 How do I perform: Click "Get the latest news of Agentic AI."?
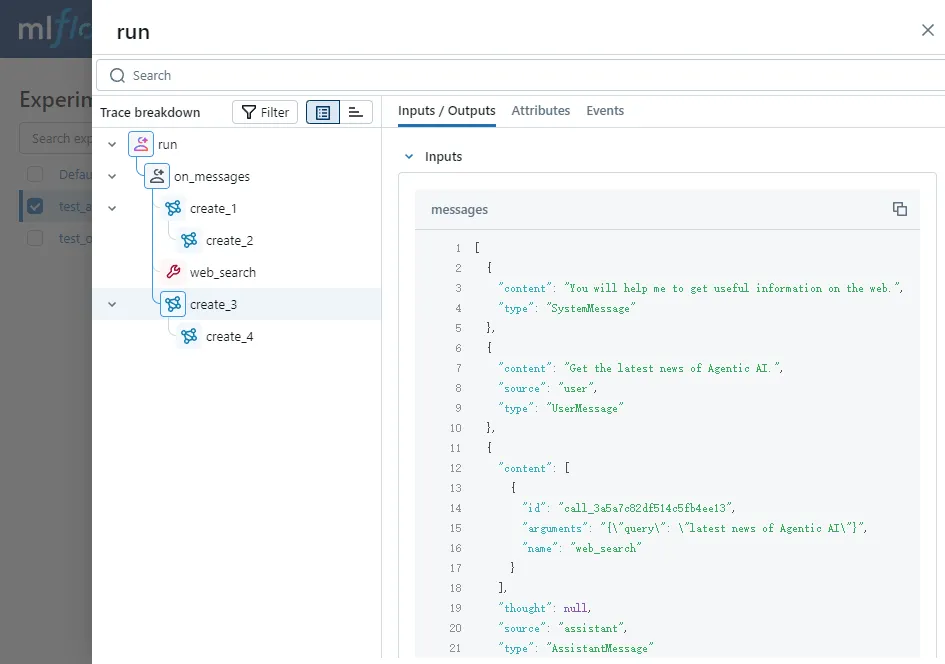(x=672, y=368)
